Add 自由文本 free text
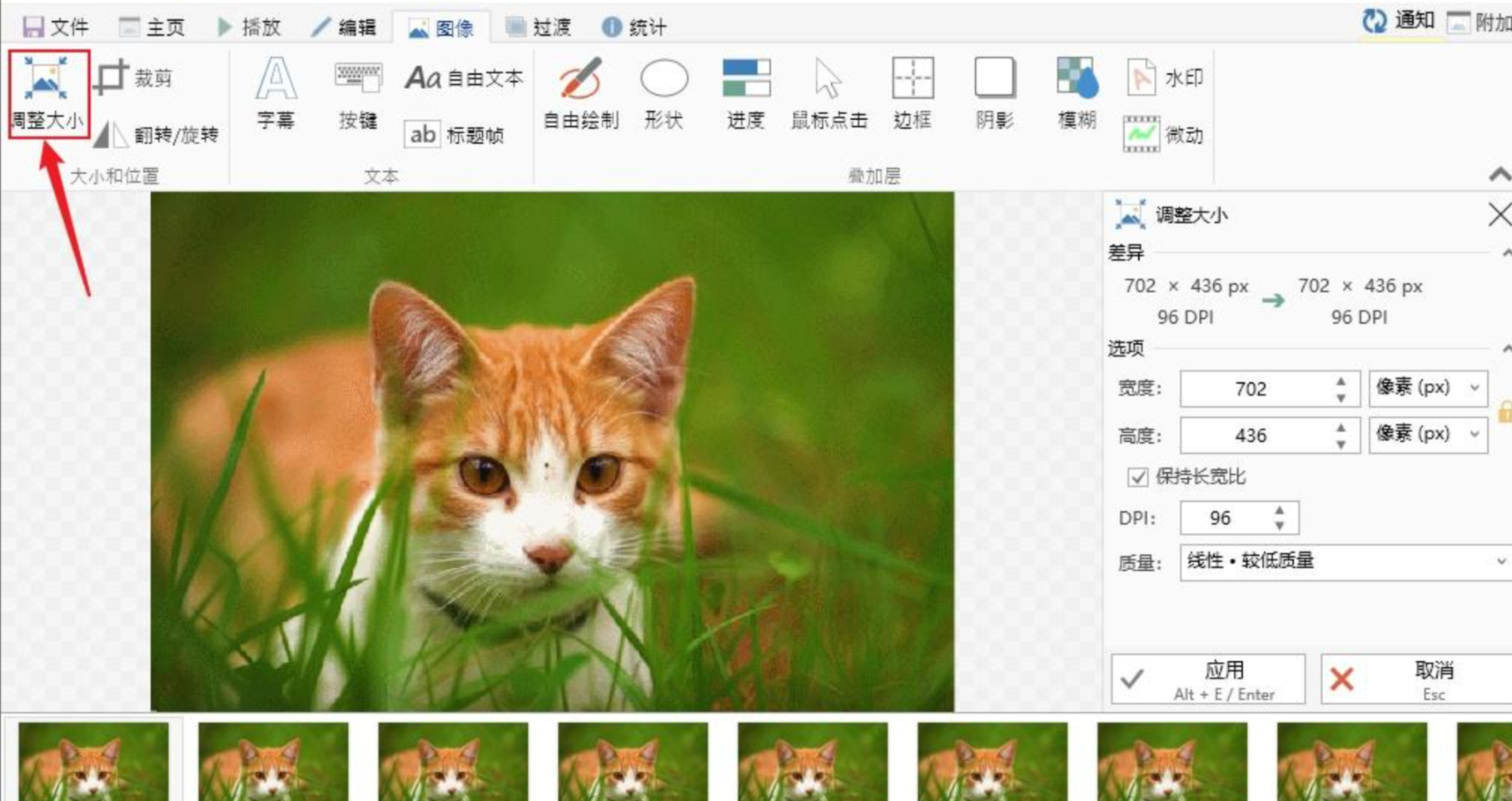Viewport: 1512px width, 801px height. 465,78
